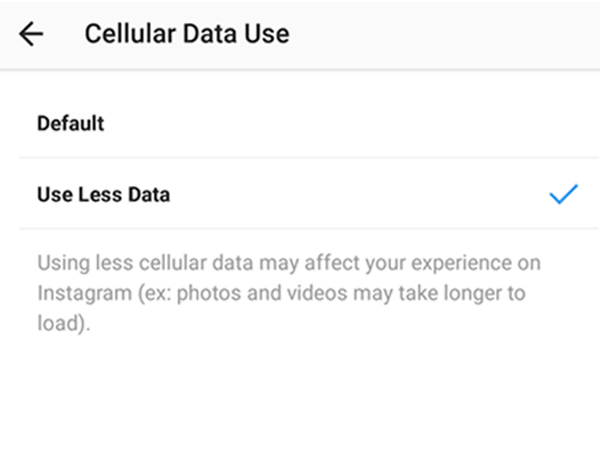
Task: Click the "Use Less Data" label text
Action: click(x=103, y=195)
